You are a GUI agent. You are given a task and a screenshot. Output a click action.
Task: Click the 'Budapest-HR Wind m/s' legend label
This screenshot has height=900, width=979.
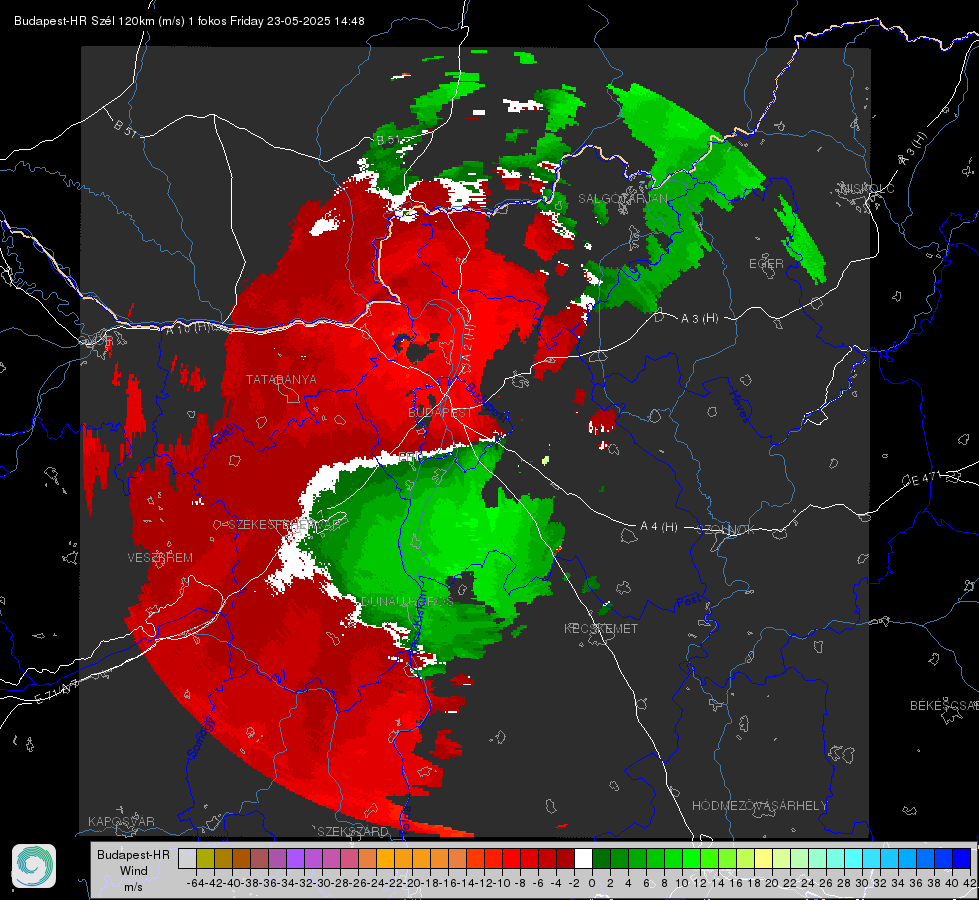coord(134,871)
